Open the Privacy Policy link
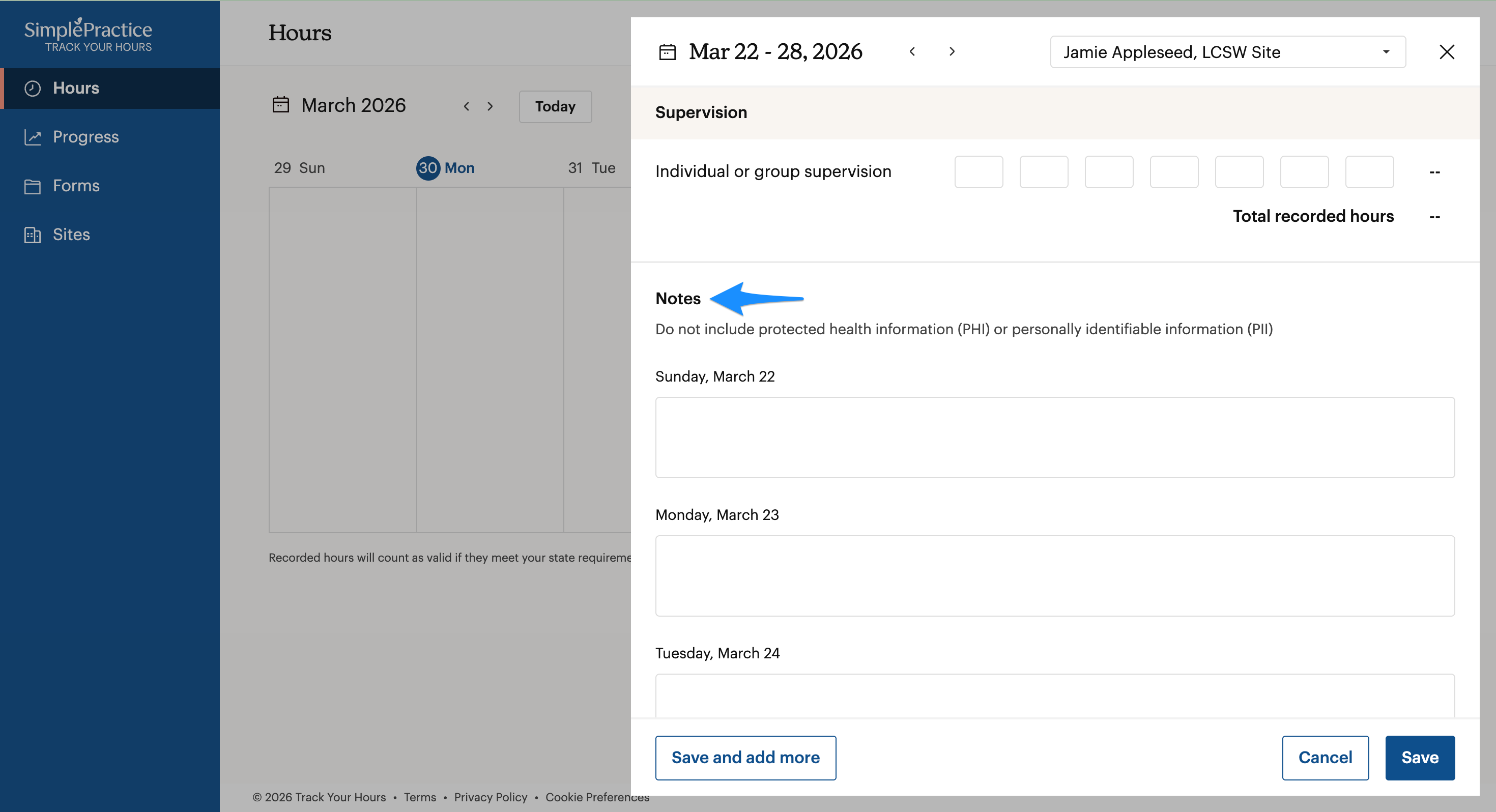The height and width of the screenshot is (812, 1496). coord(490,797)
